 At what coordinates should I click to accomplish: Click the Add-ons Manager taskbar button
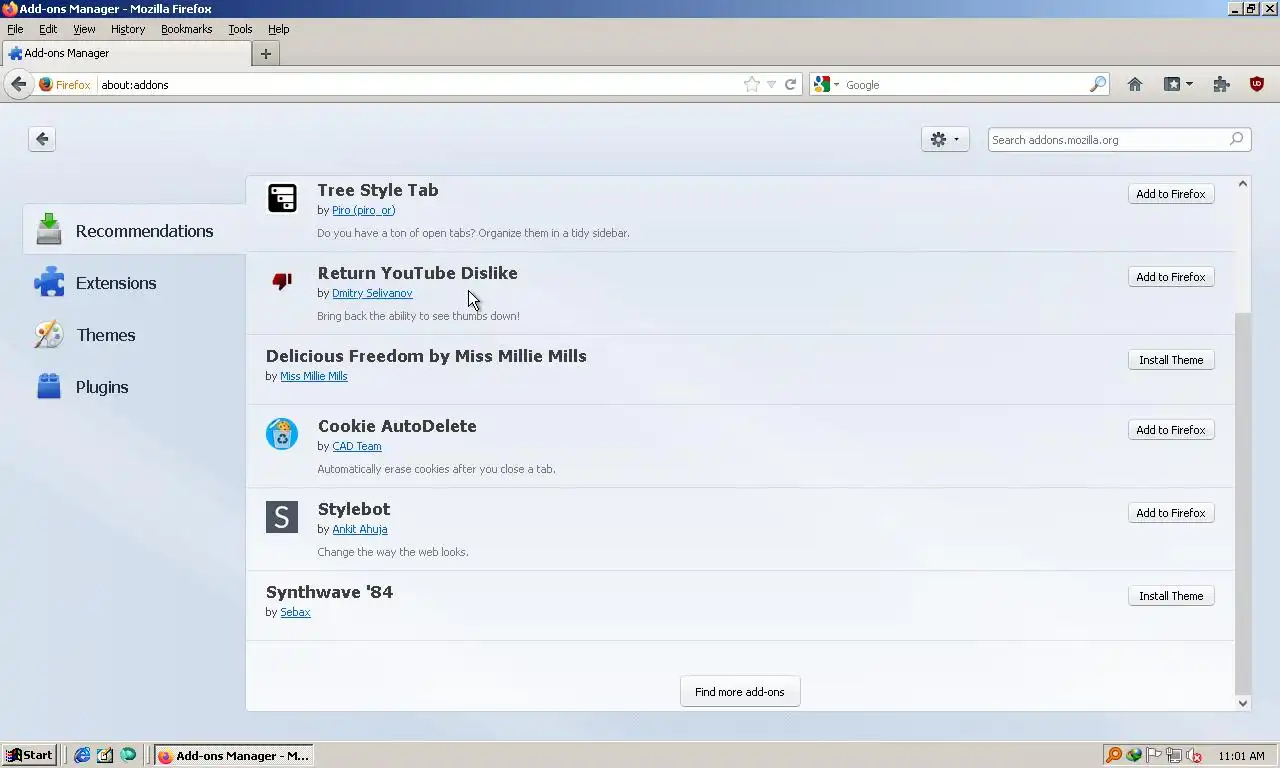click(x=234, y=755)
